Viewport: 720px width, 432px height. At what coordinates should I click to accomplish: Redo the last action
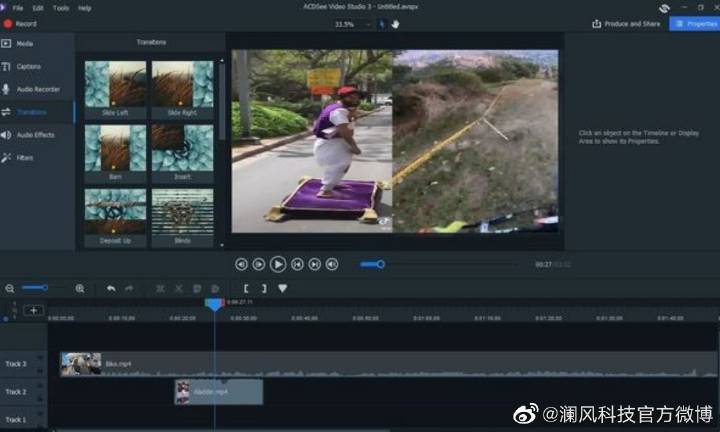click(x=129, y=288)
